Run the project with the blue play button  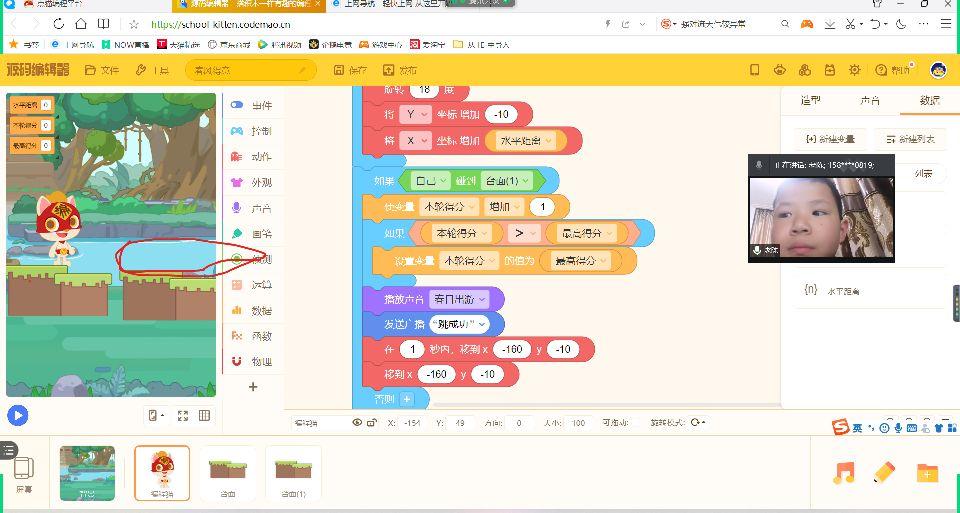click(x=18, y=416)
